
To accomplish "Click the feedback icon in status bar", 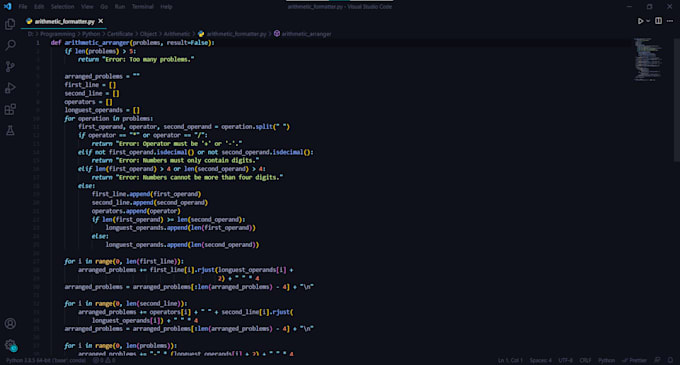I will [x=657, y=360].
